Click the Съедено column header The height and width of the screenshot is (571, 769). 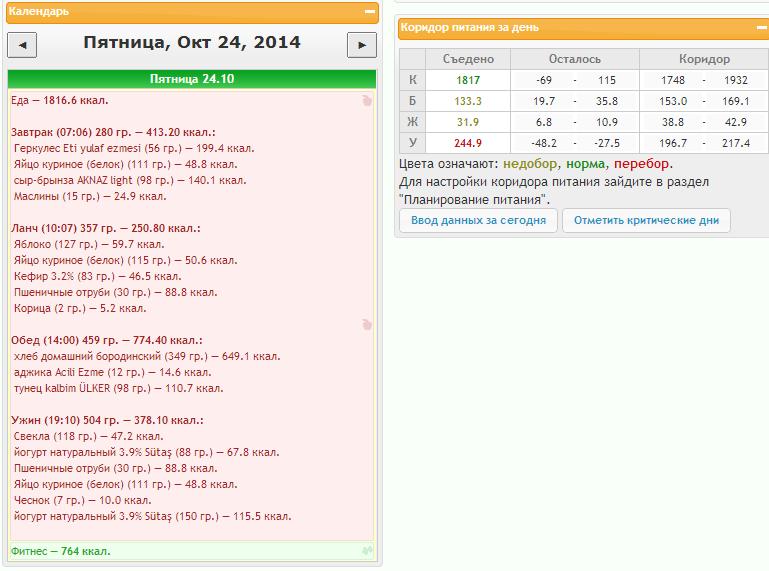(468, 59)
